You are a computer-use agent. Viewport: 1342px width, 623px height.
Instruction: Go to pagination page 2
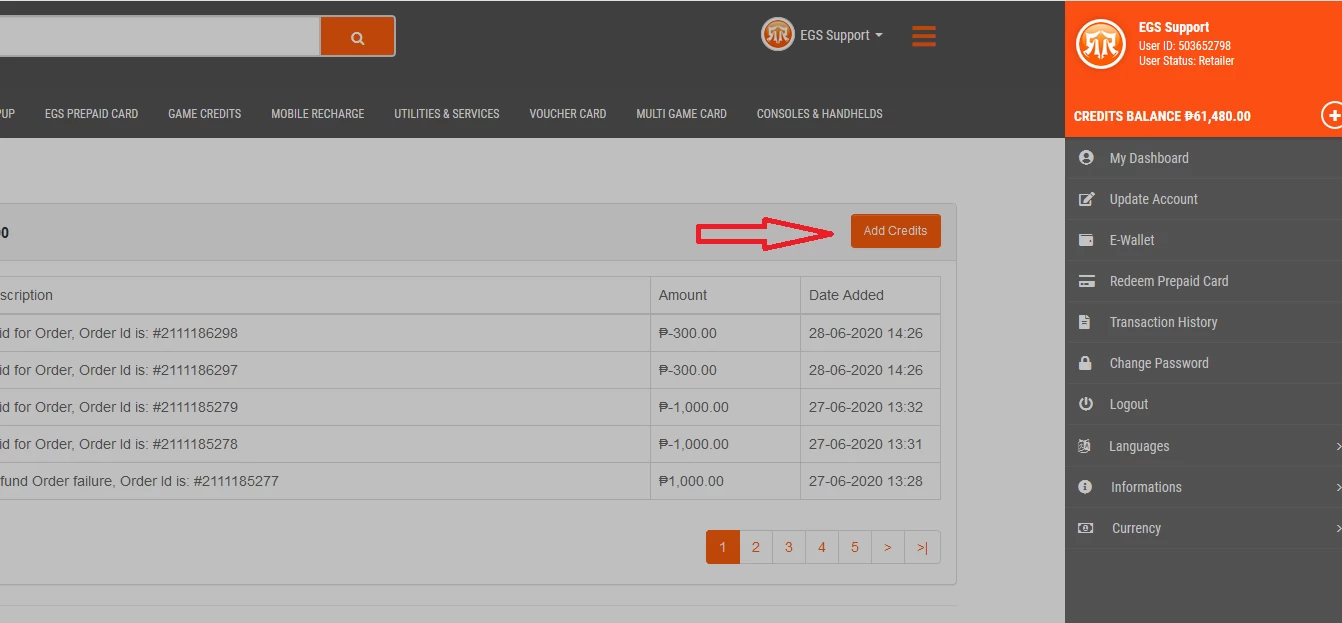(756, 547)
